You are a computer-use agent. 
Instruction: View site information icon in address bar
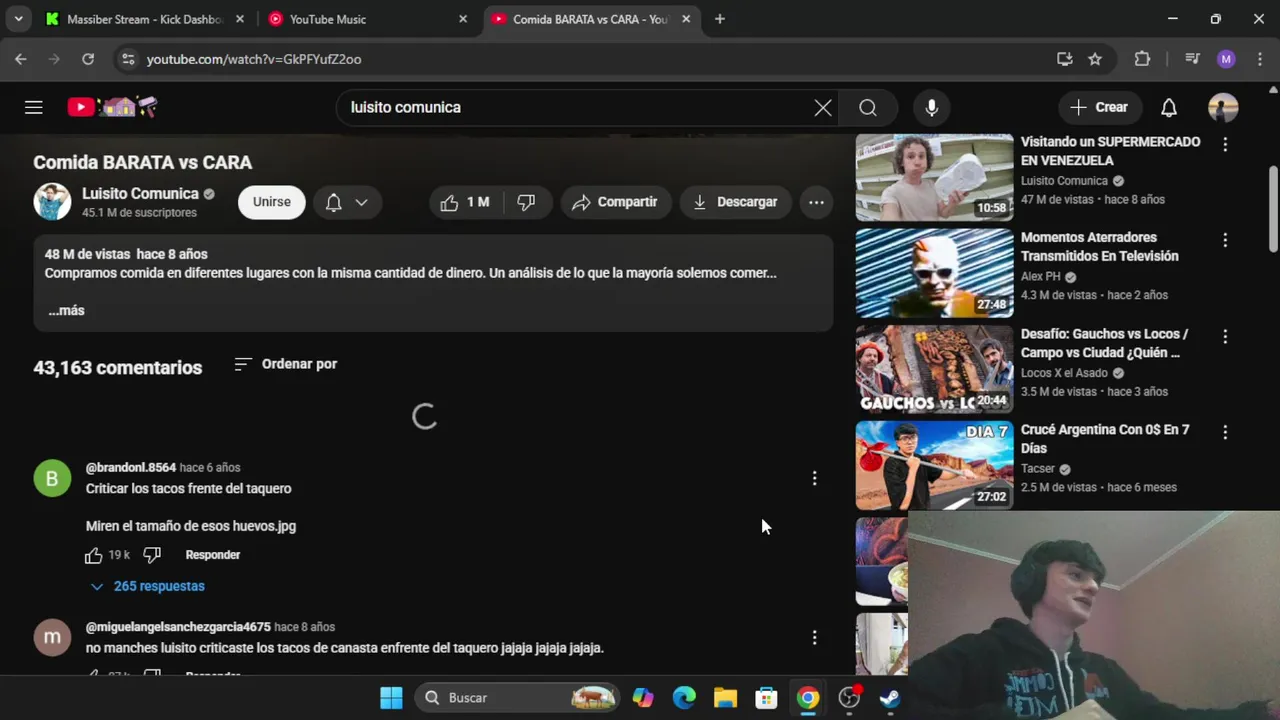click(128, 59)
